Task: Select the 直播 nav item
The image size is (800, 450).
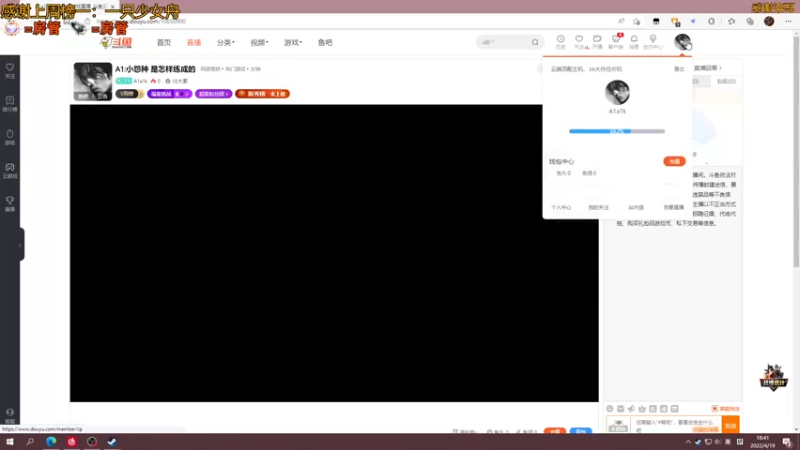Action: pyautogui.click(x=194, y=43)
